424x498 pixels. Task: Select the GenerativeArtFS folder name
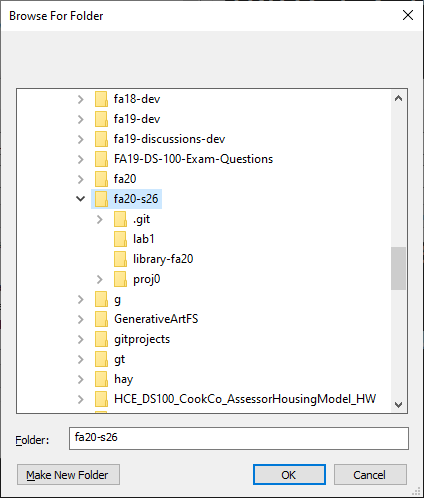tap(156, 319)
